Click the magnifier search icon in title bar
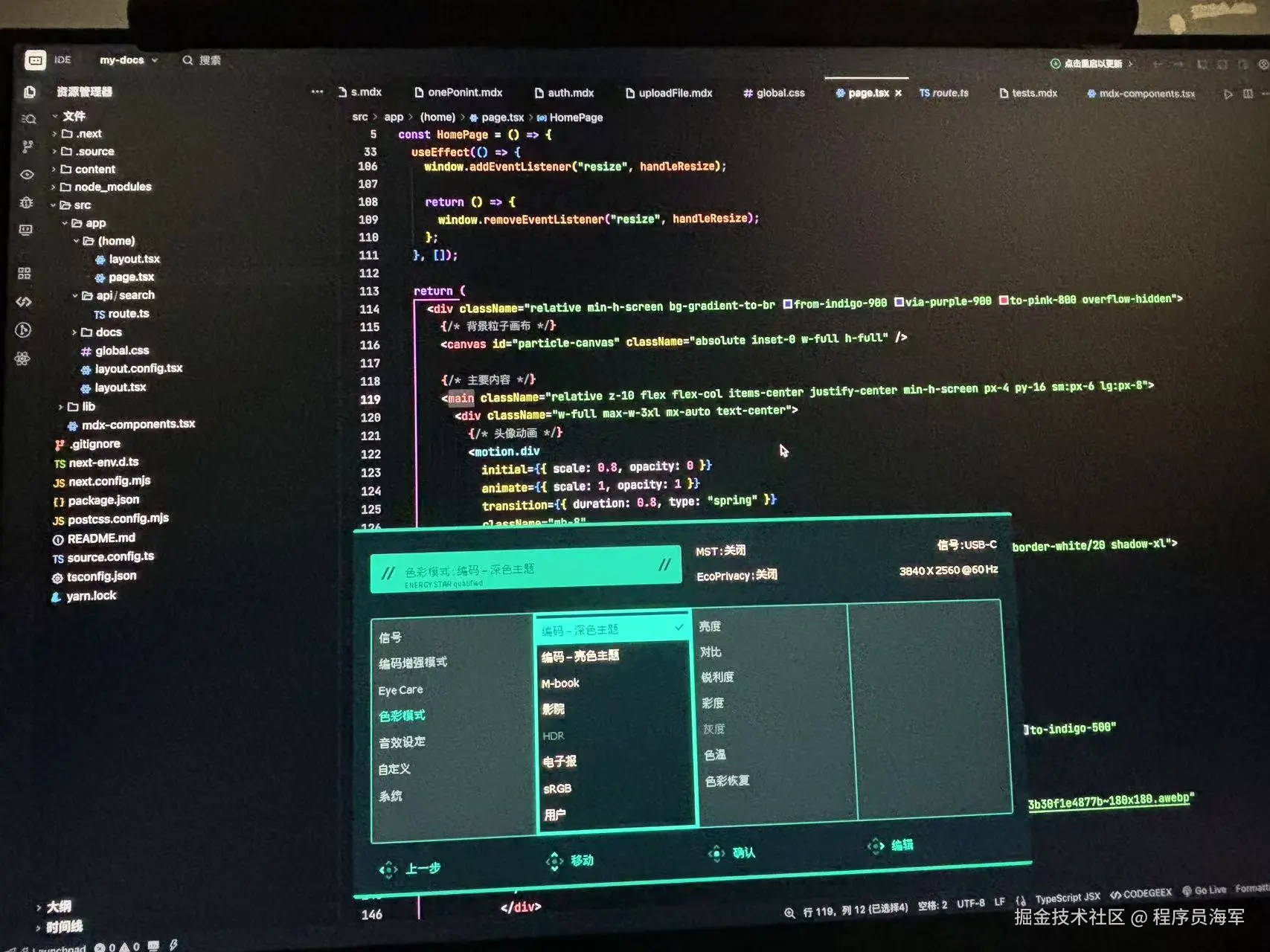 coord(187,60)
